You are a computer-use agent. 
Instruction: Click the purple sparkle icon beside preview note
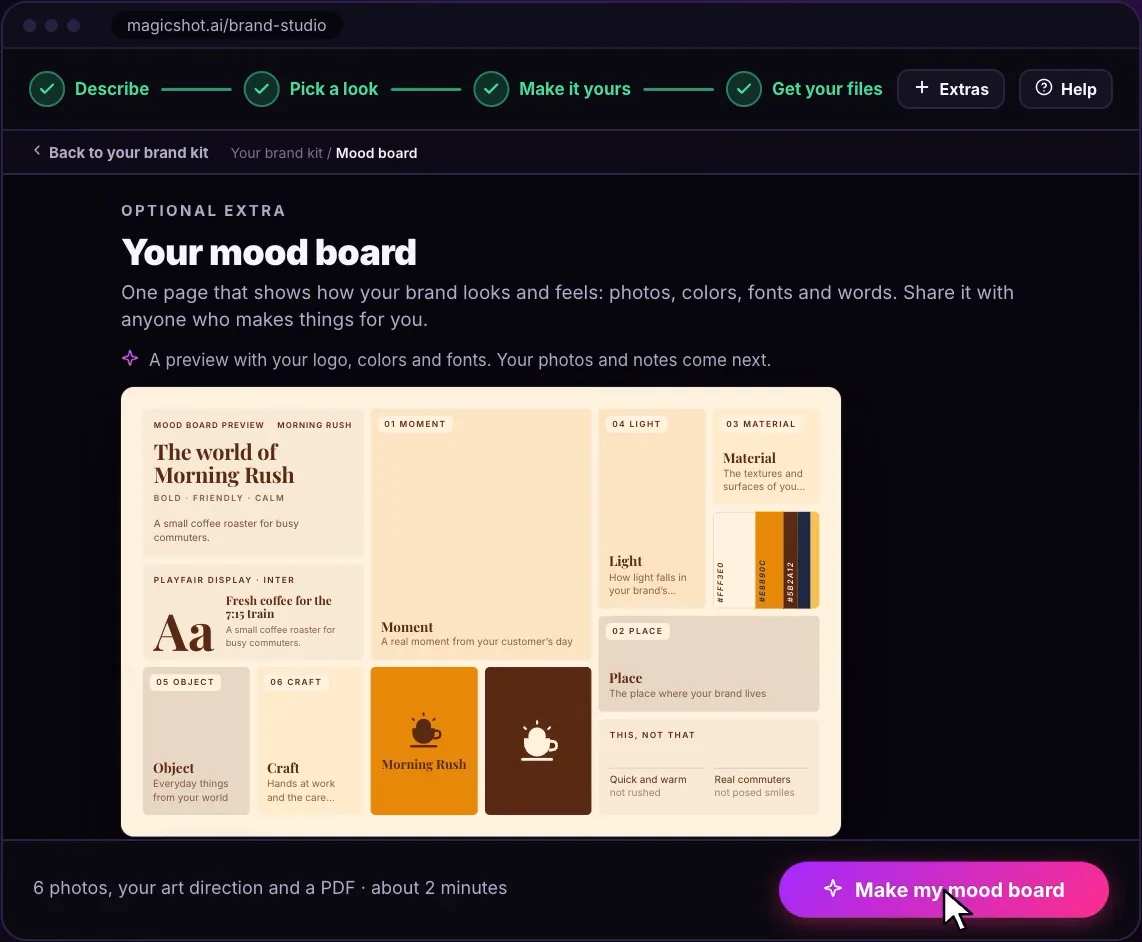click(130, 358)
